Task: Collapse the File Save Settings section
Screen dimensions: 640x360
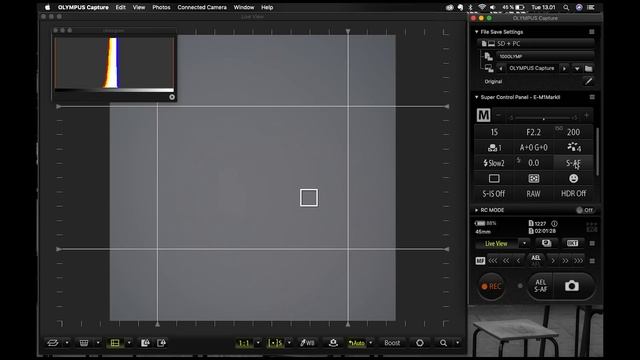Action: pos(476,32)
